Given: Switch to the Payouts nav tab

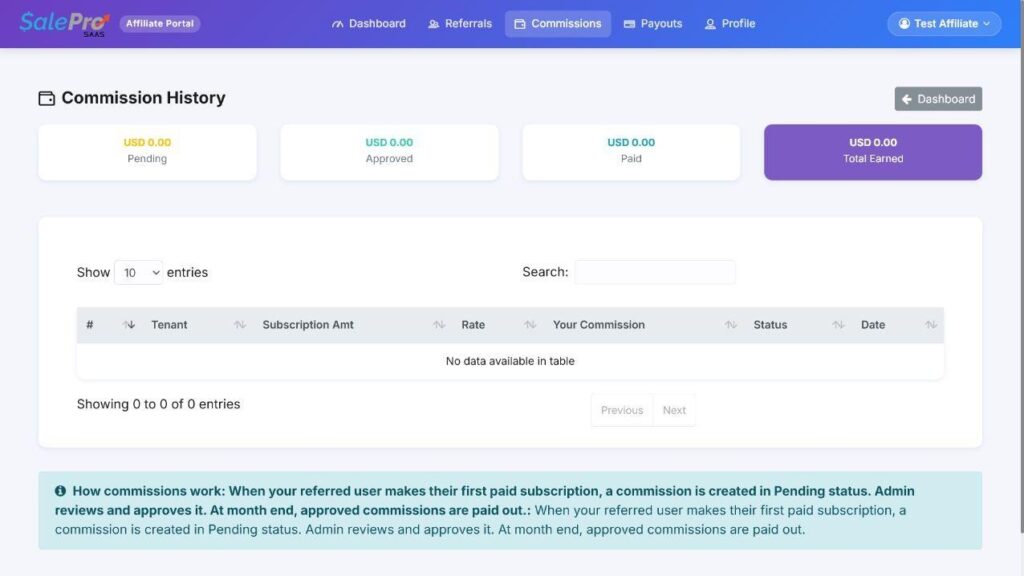Looking at the screenshot, I should [x=653, y=24].
